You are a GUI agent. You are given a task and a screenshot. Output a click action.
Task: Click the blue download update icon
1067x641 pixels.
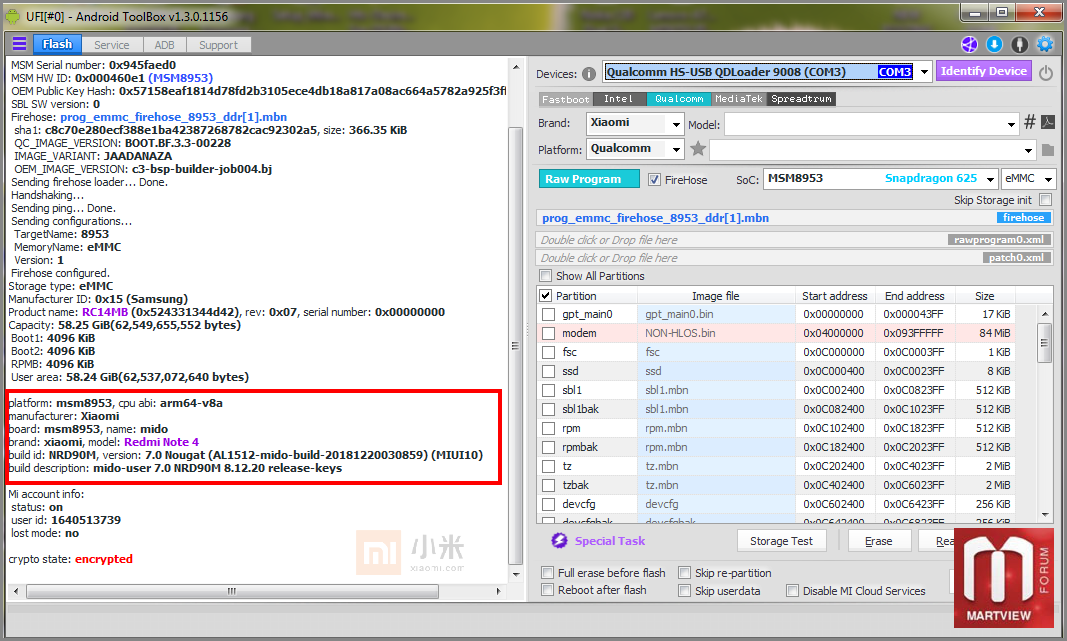coord(994,45)
